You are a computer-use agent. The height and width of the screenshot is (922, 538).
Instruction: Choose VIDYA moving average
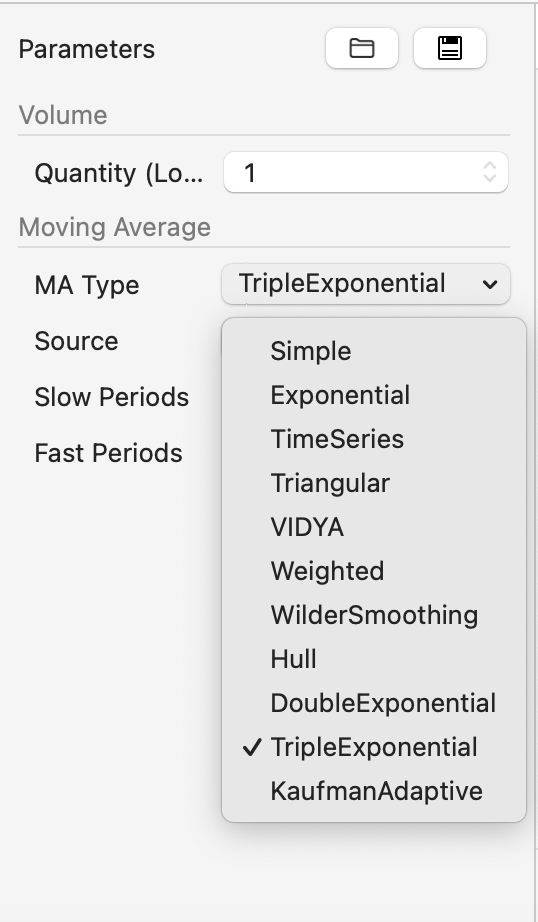point(374,527)
